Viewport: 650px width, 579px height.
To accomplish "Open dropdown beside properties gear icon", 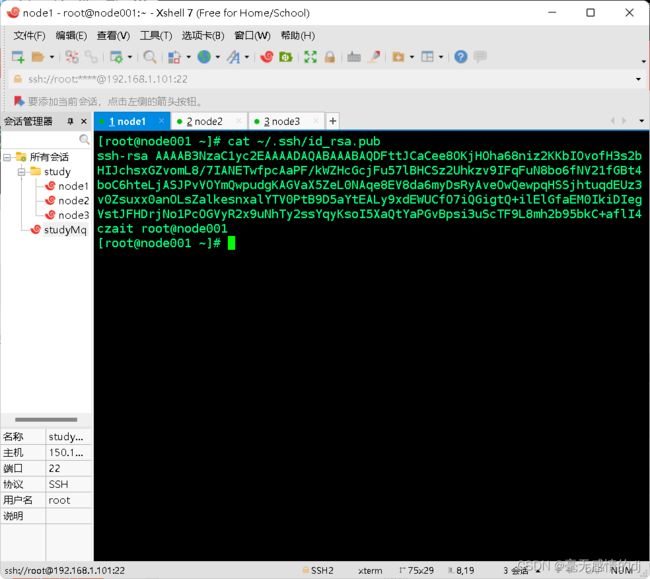I will (130, 57).
